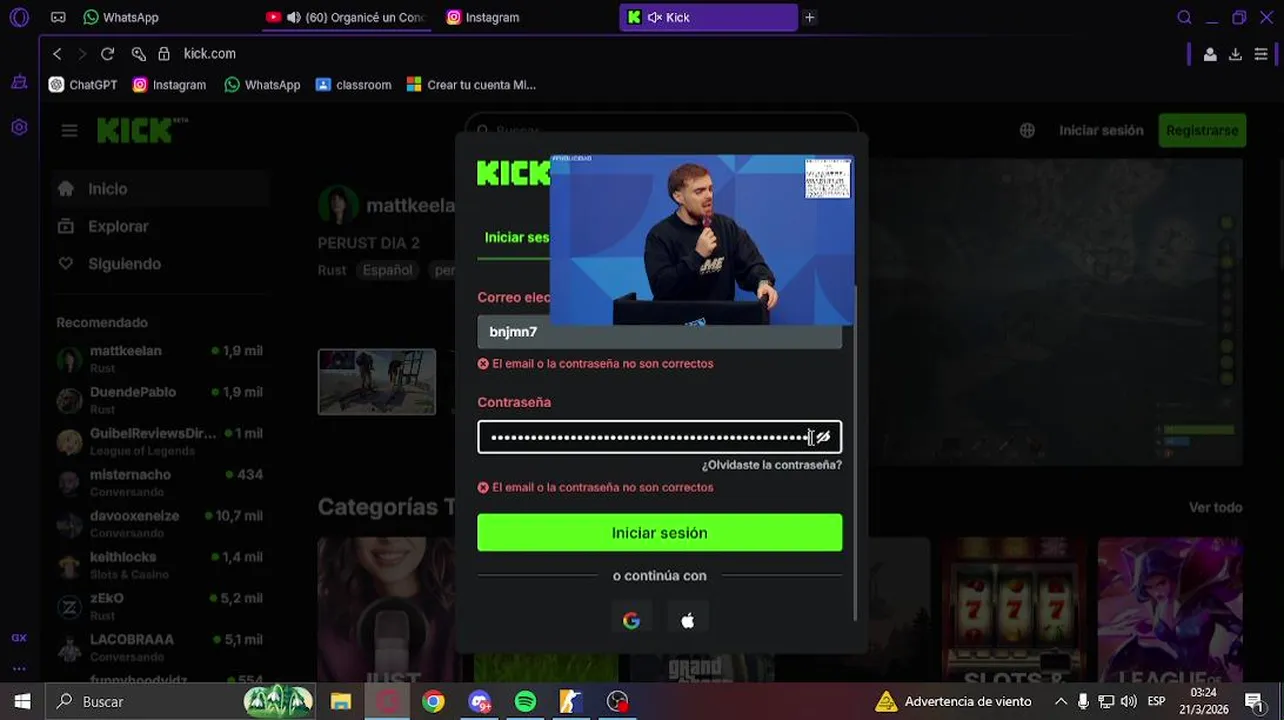Viewport: 1284px width, 720px height.
Task: Click header Iniciar sesión button
Action: [1101, 130]
